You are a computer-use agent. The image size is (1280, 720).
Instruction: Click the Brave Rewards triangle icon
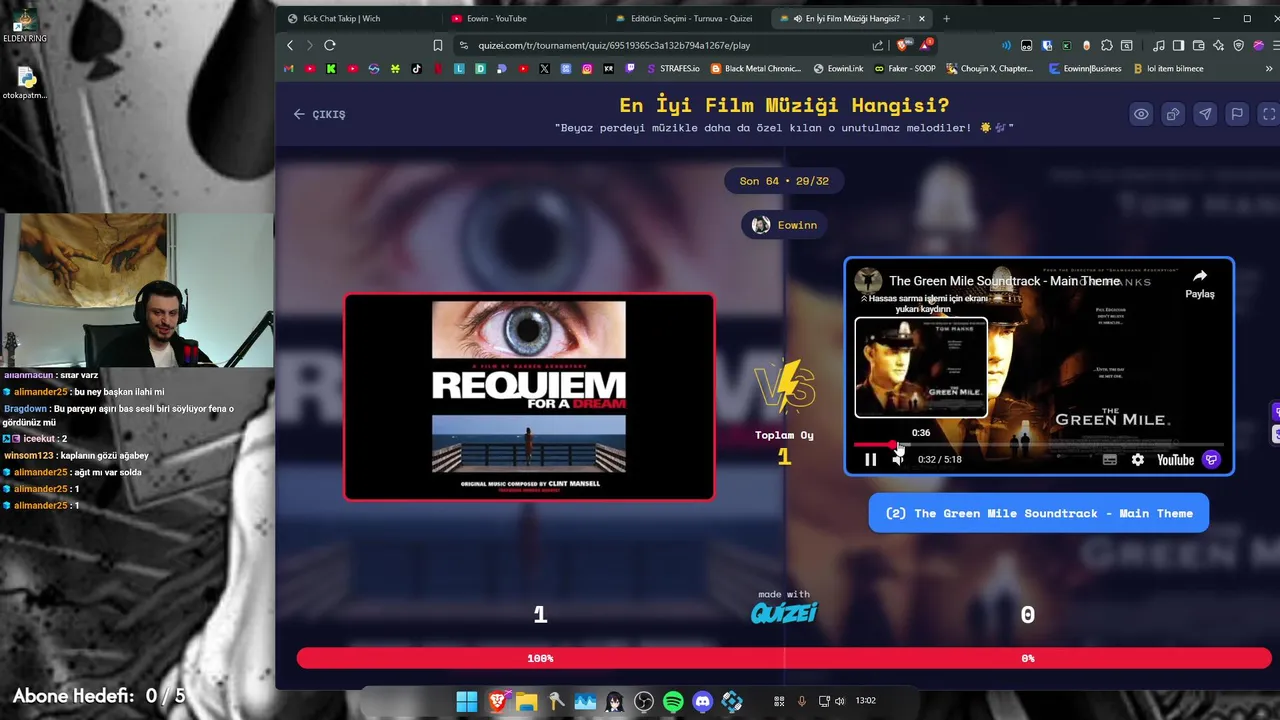[x=926, y=45]
